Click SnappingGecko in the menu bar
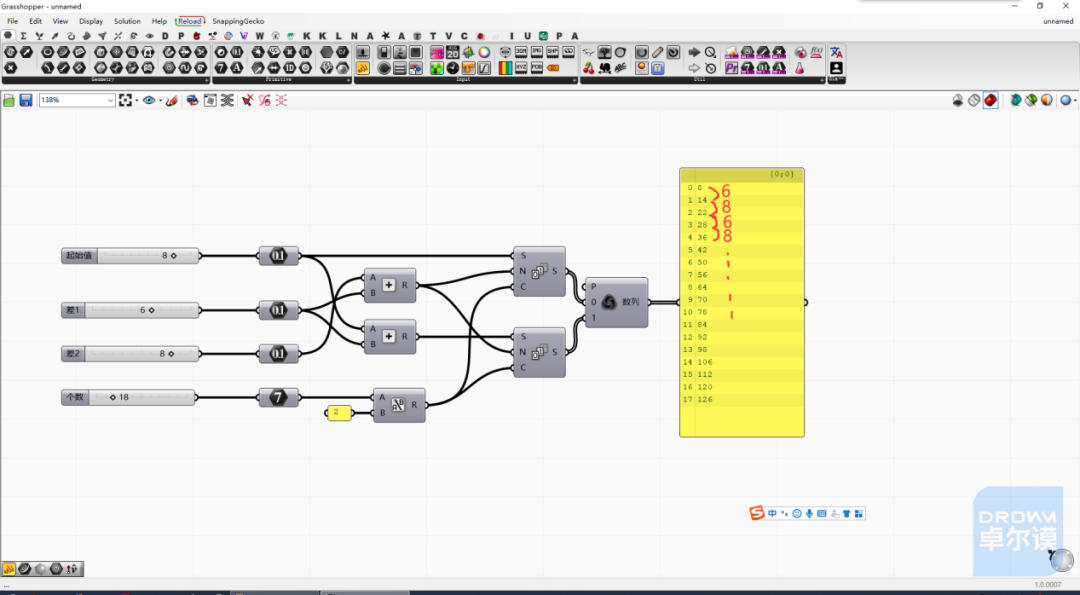Screen dimensions: 1080x595 [x=238, y=21]
